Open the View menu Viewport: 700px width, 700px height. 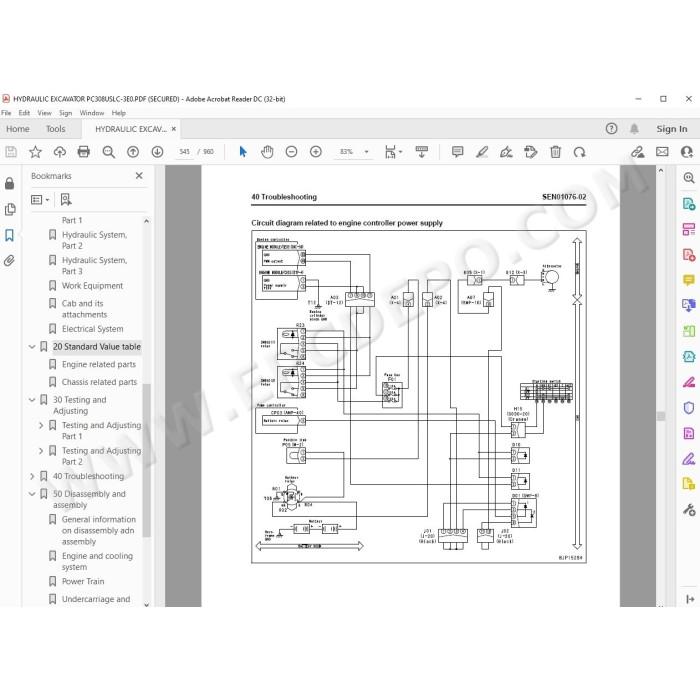coord(44,113)
